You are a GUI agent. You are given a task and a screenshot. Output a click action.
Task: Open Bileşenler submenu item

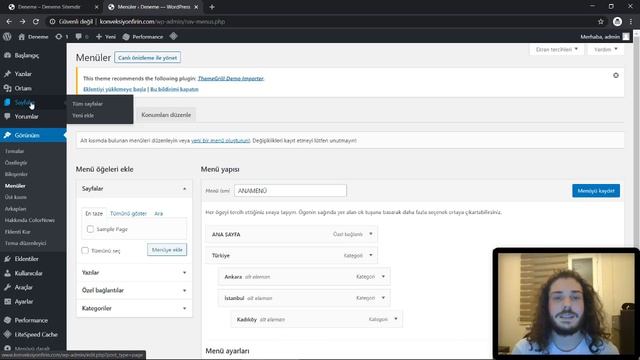coord(16,174)
